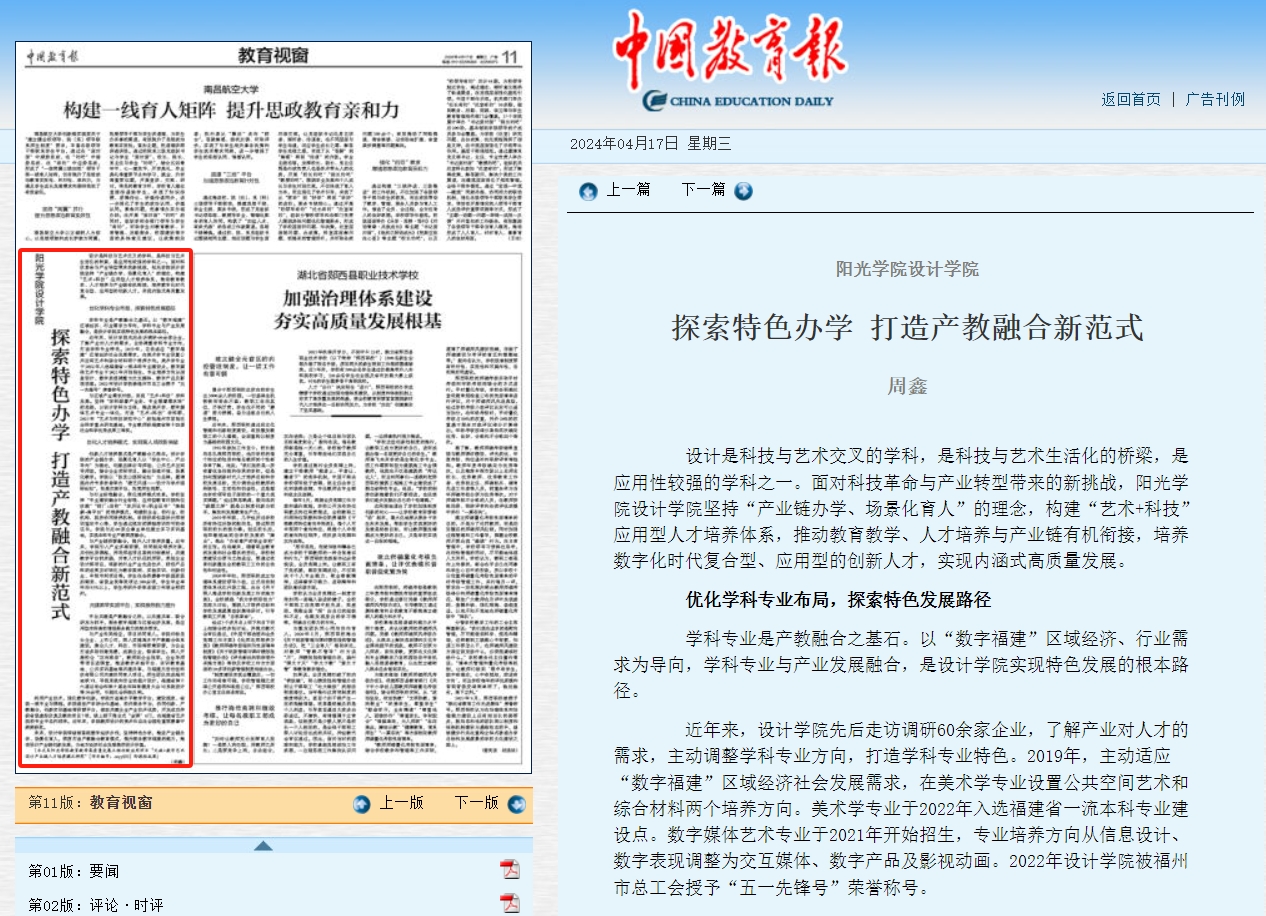The height and width of the screenshot is (916, 1266).
Task: Click the 中国教育报 masthead logo
Action: (x=730, y=51)
